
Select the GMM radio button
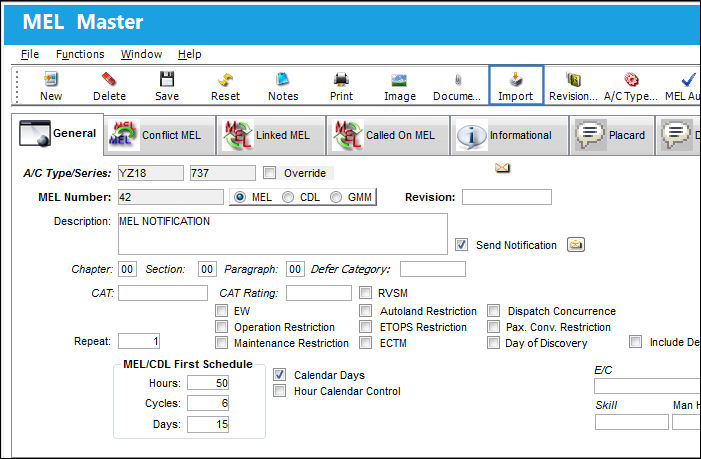pos(336,197)
